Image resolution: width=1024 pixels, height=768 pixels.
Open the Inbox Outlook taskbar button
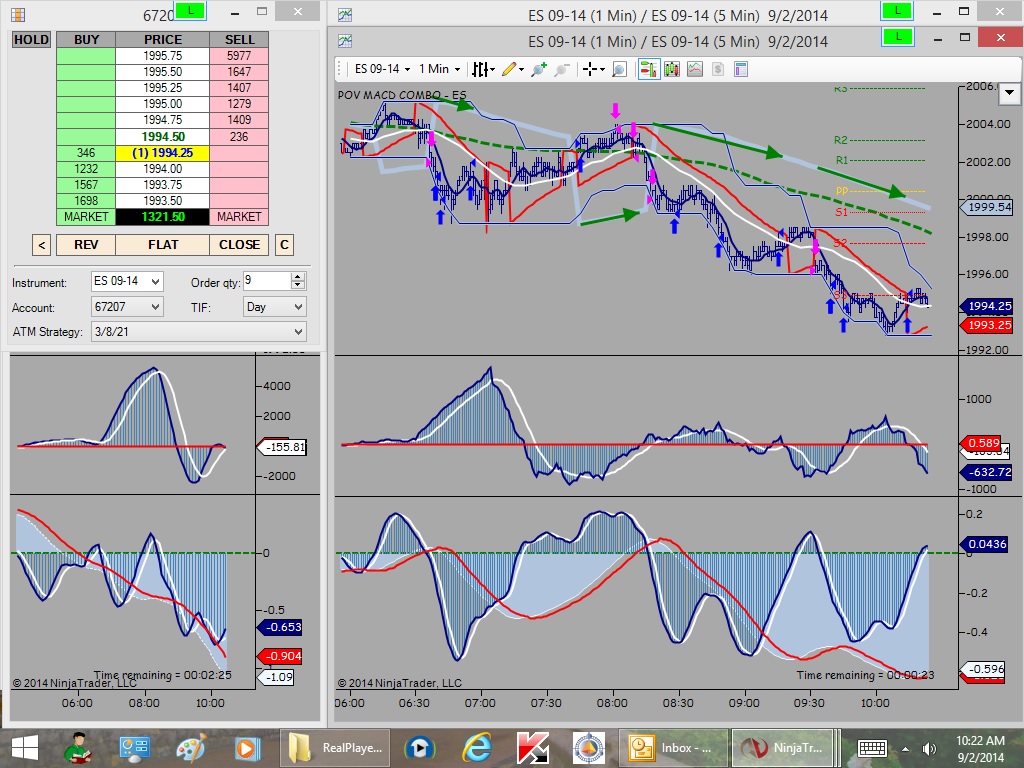(x=671, y=748)
